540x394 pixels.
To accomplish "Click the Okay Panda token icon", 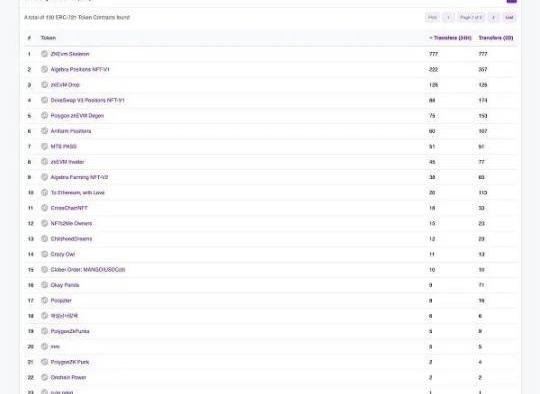I will click(44, 285).
